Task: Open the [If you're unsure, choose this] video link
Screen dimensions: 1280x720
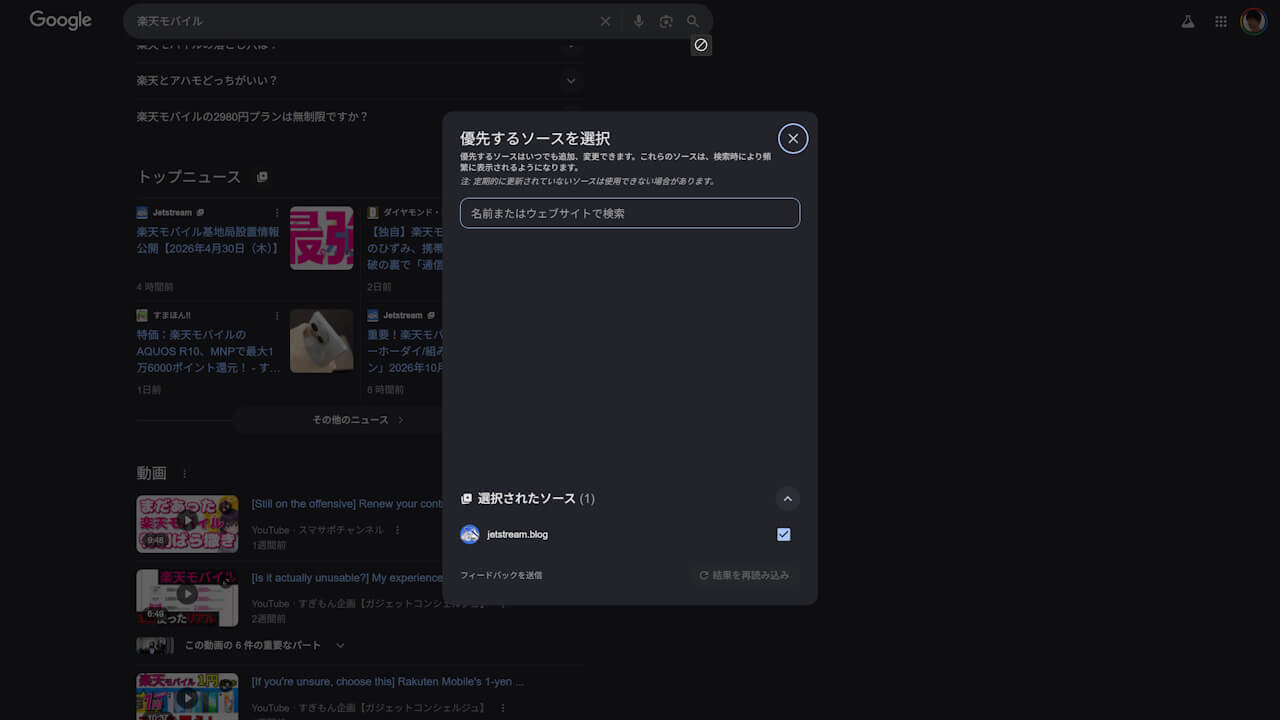Action: (x=387, y=682)
